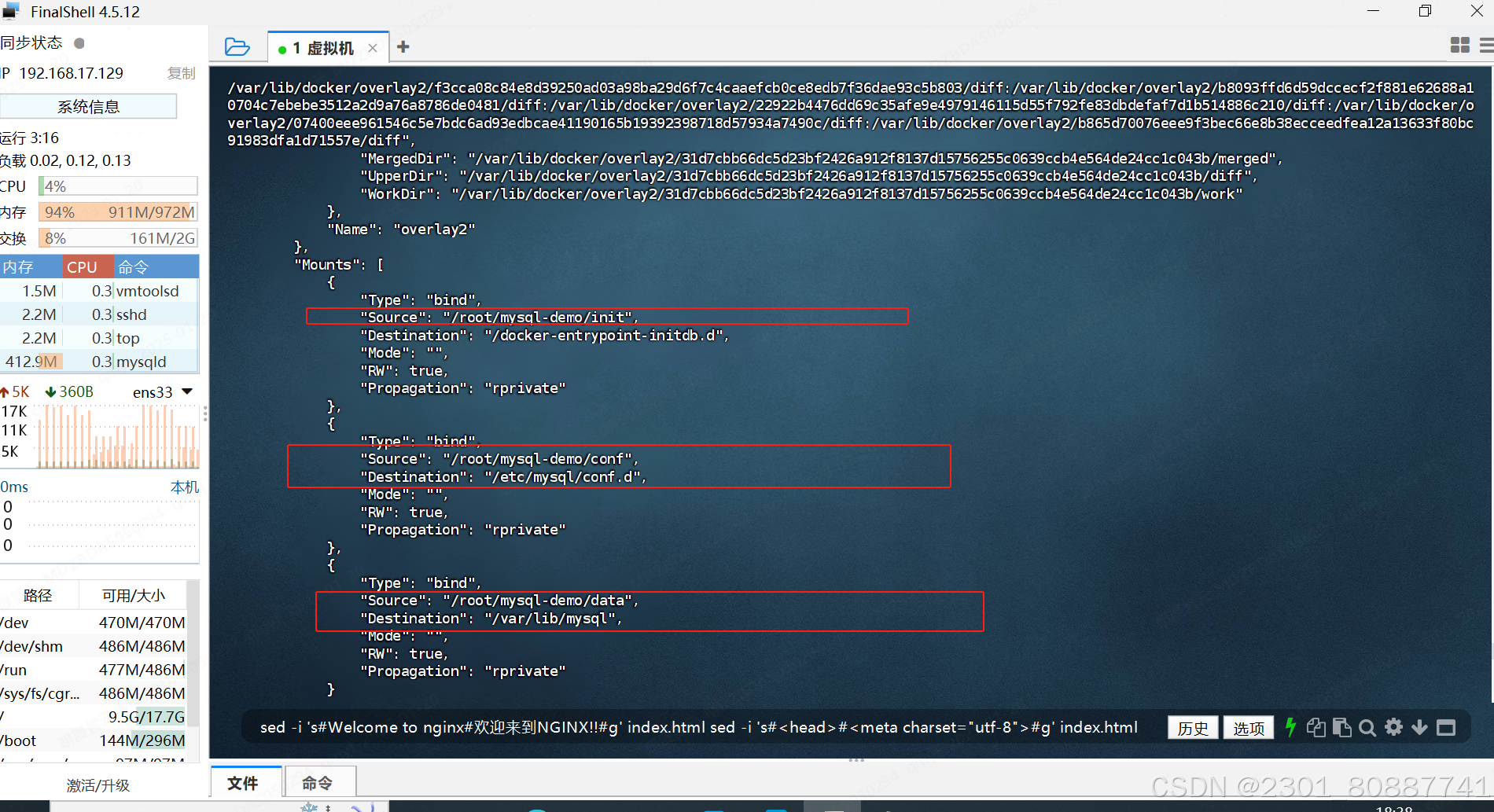
Task: Select the copy icon in the command bar
Action: [1316, 727]
